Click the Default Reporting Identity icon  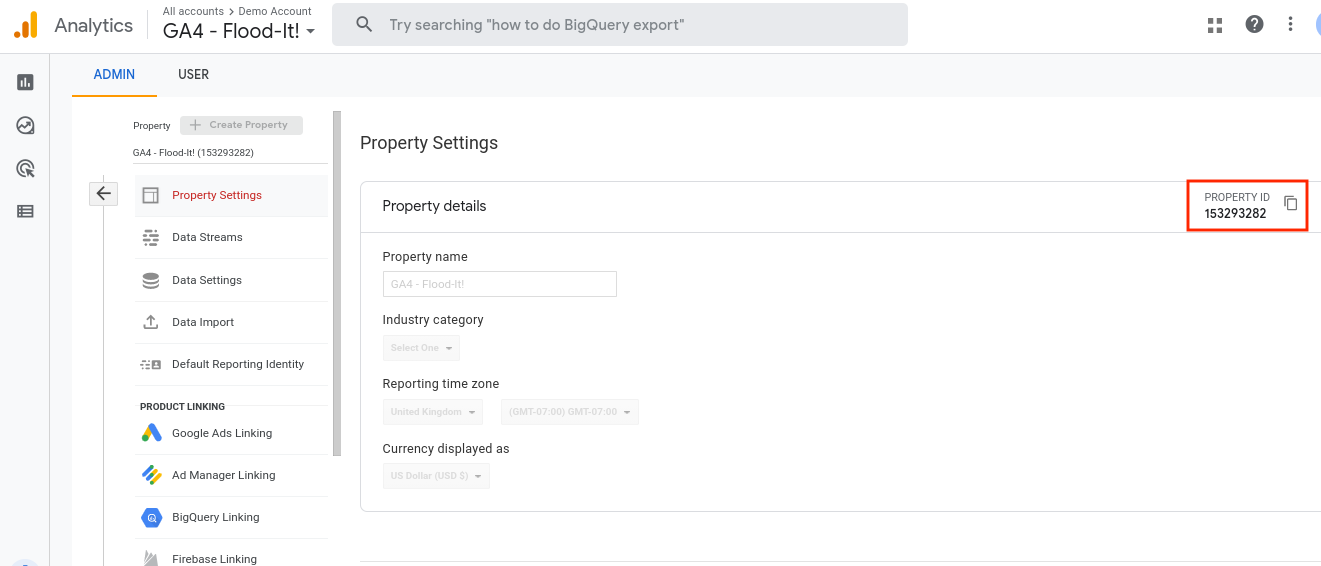(151, 365)
